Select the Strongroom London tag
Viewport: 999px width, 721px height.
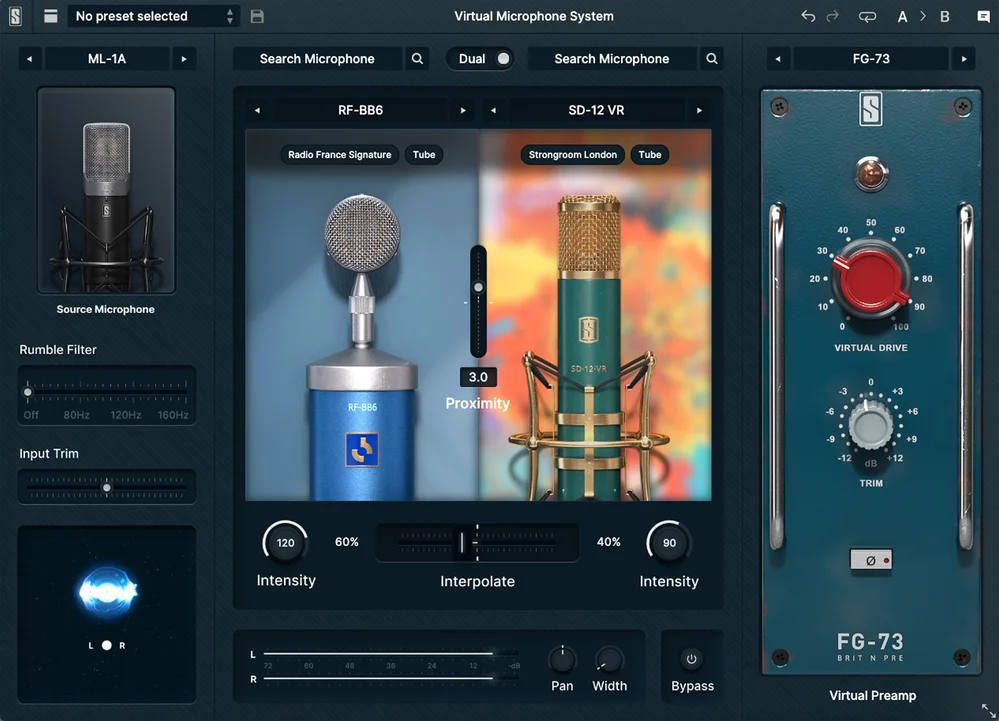pos(573,155)
